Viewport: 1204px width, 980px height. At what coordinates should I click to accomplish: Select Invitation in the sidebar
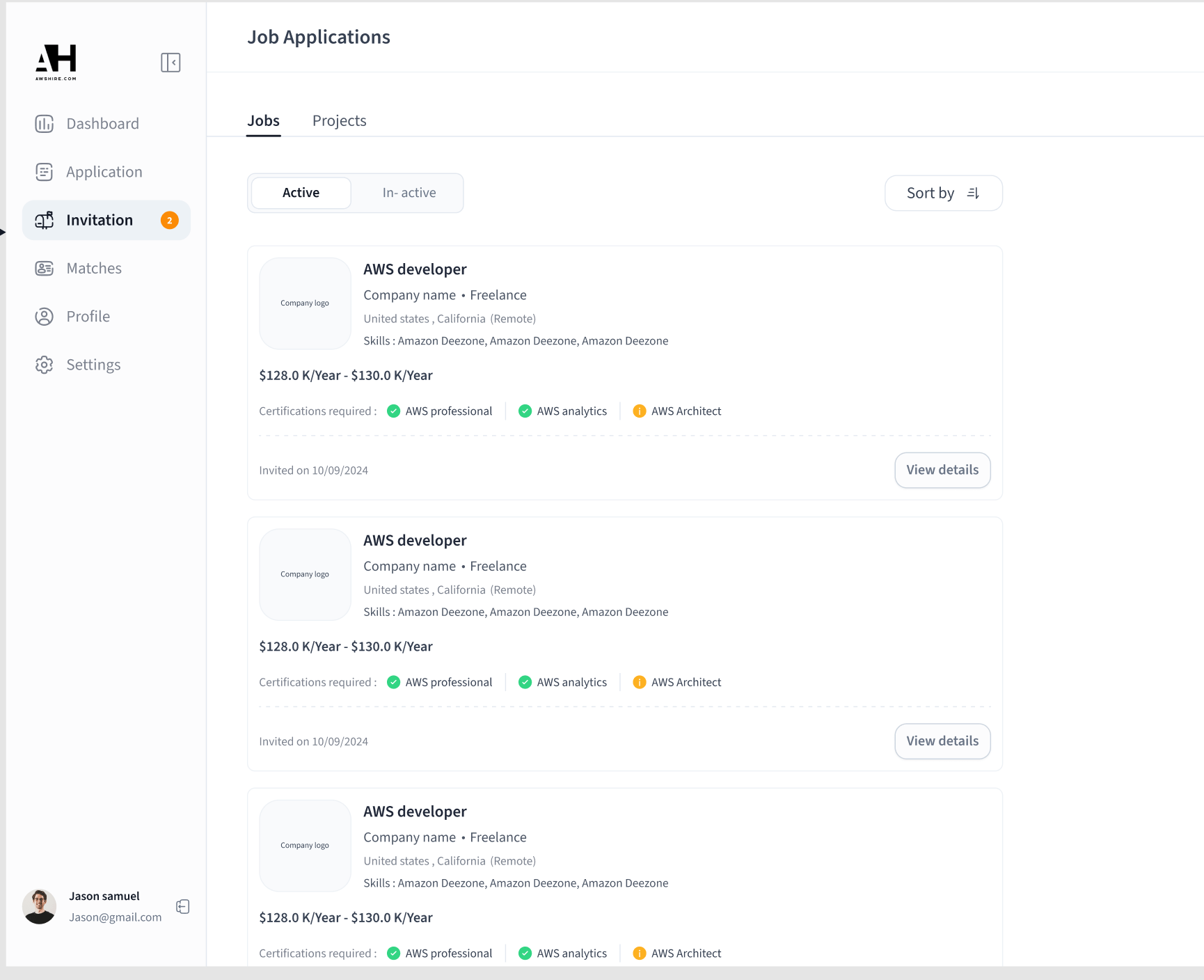pos(106,220)
